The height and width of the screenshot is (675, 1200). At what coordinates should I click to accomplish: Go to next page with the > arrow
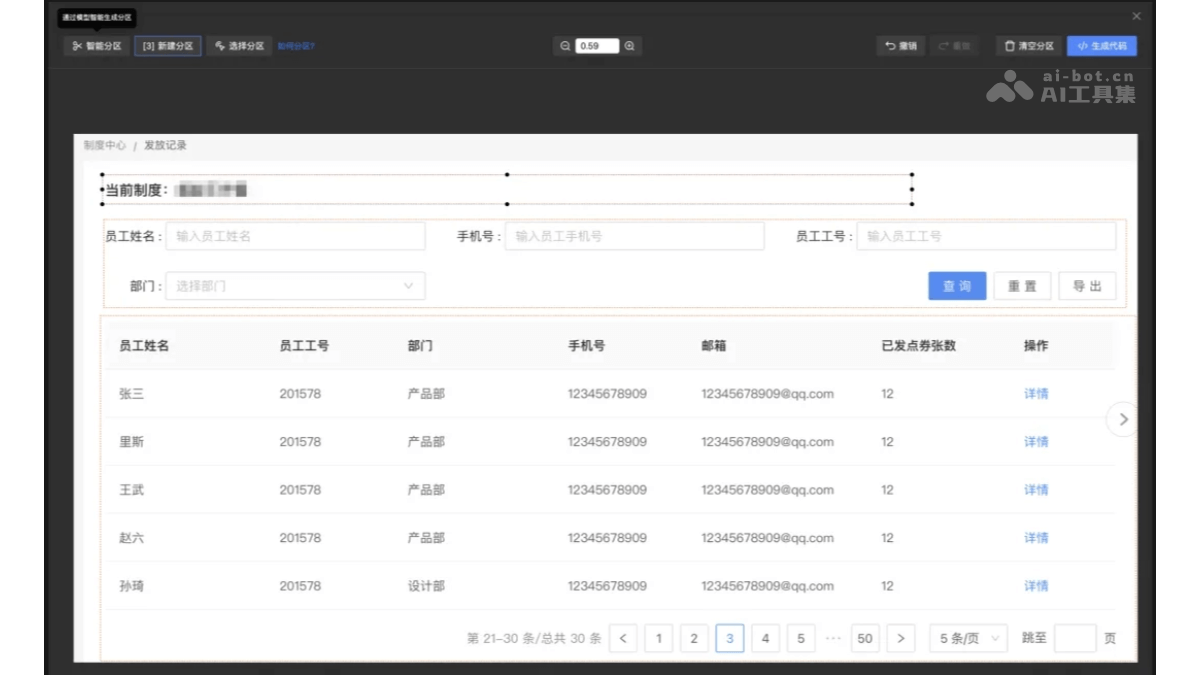[x=899, y=637]
